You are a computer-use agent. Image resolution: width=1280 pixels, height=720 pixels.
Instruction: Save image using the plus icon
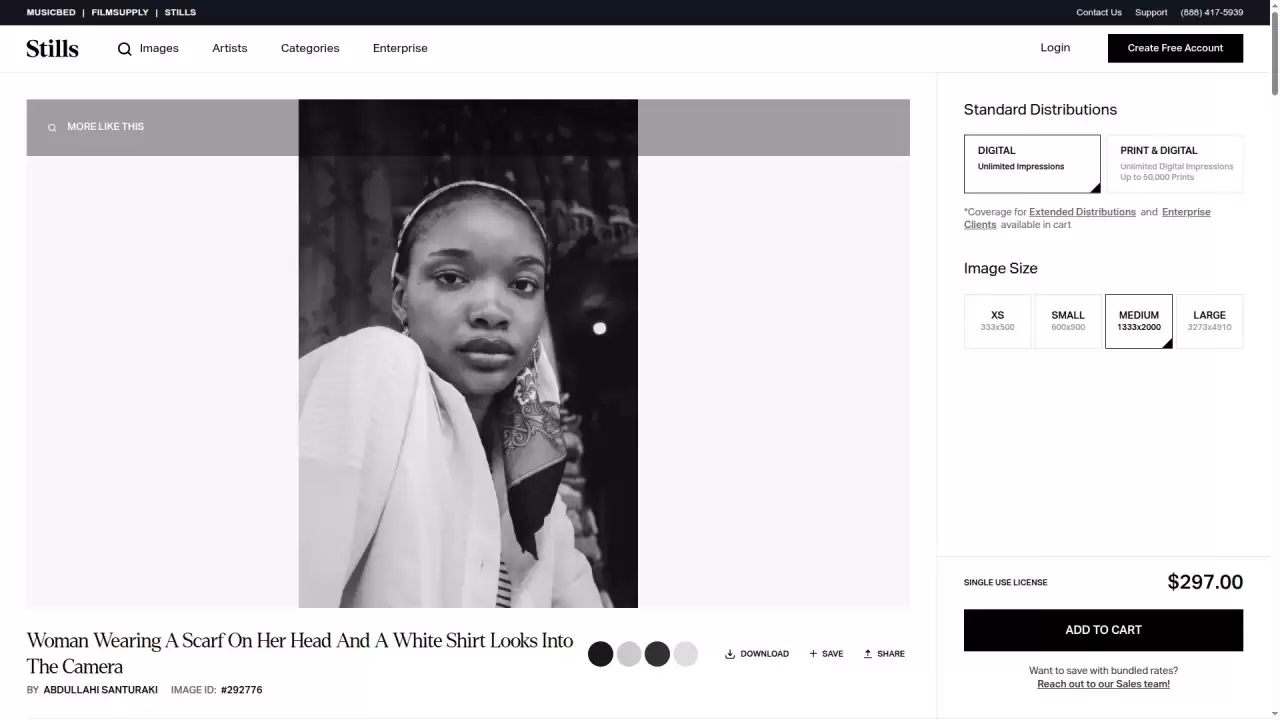click(813, 654)
